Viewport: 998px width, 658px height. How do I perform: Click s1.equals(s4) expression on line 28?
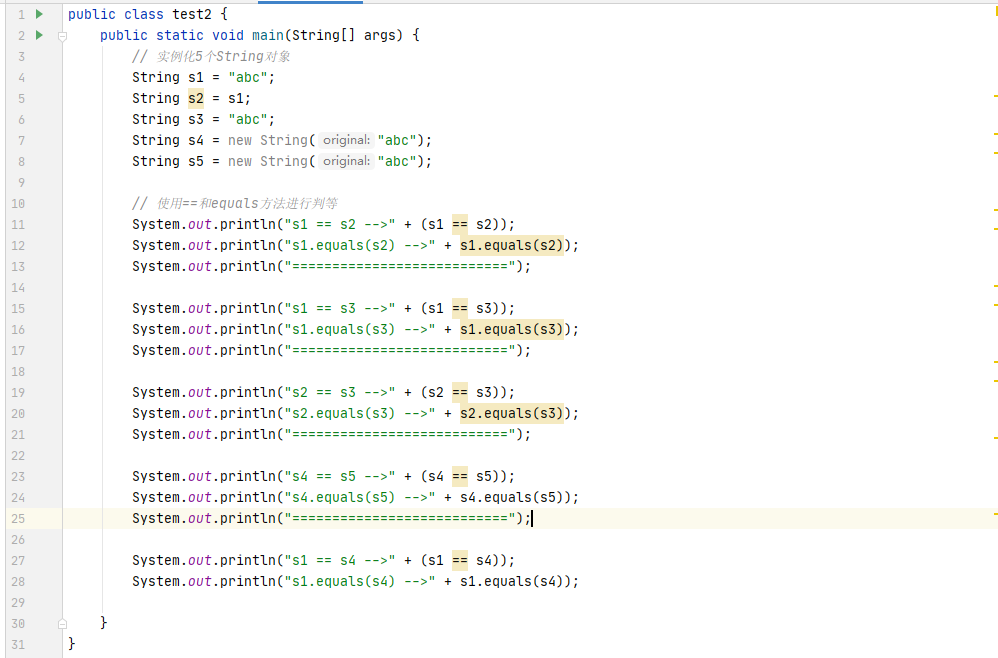tap(512, 581)
